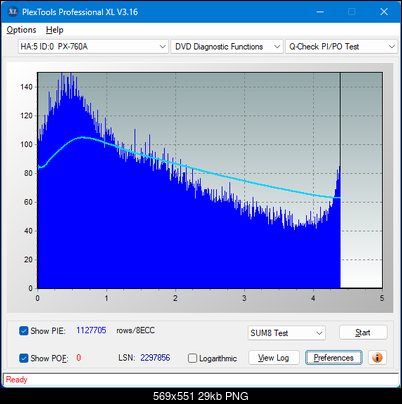Open the Preferences button
This screenshot has width=402, height=404.
click(x=333, y=358)
